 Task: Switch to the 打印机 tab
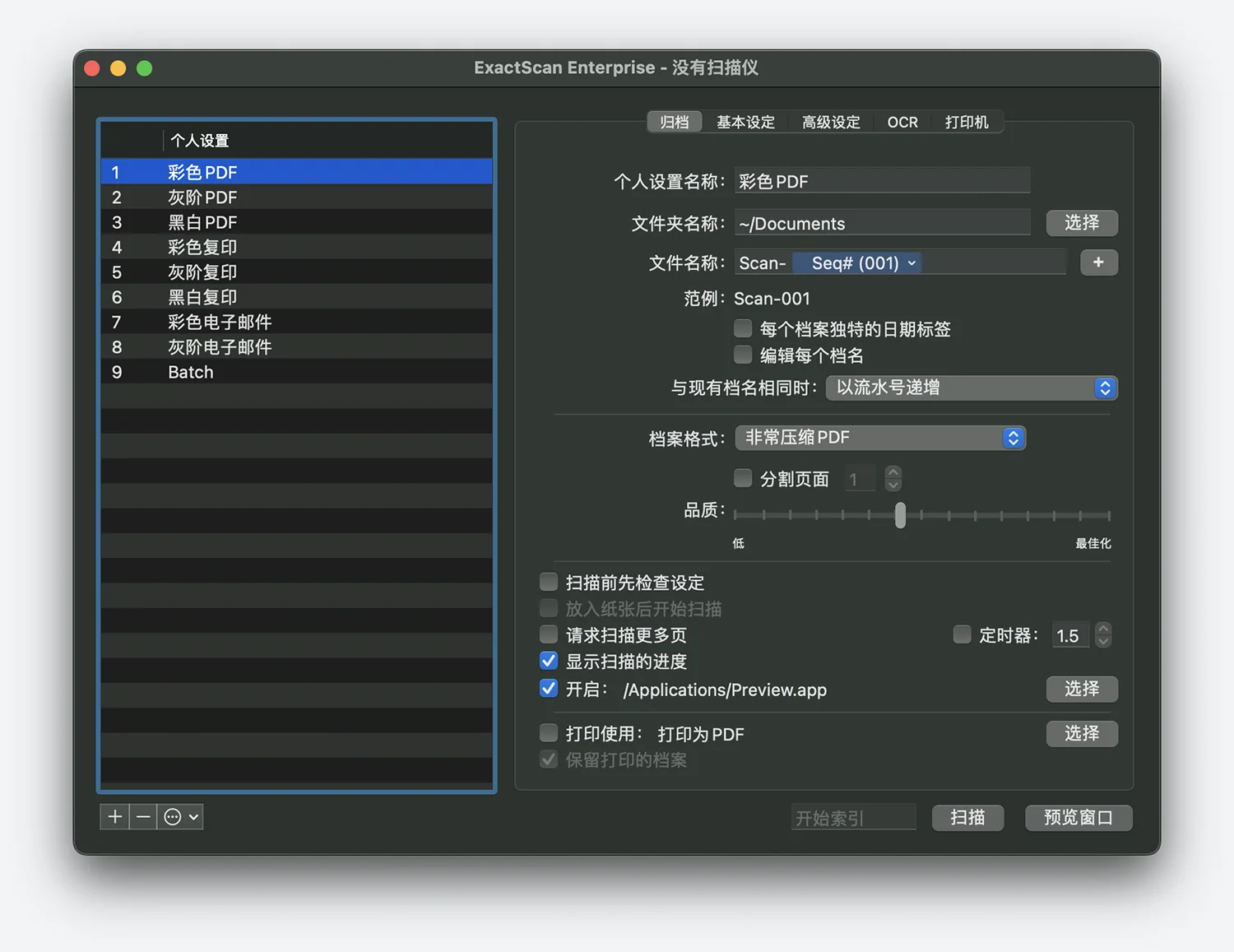(x=967, y=122)
